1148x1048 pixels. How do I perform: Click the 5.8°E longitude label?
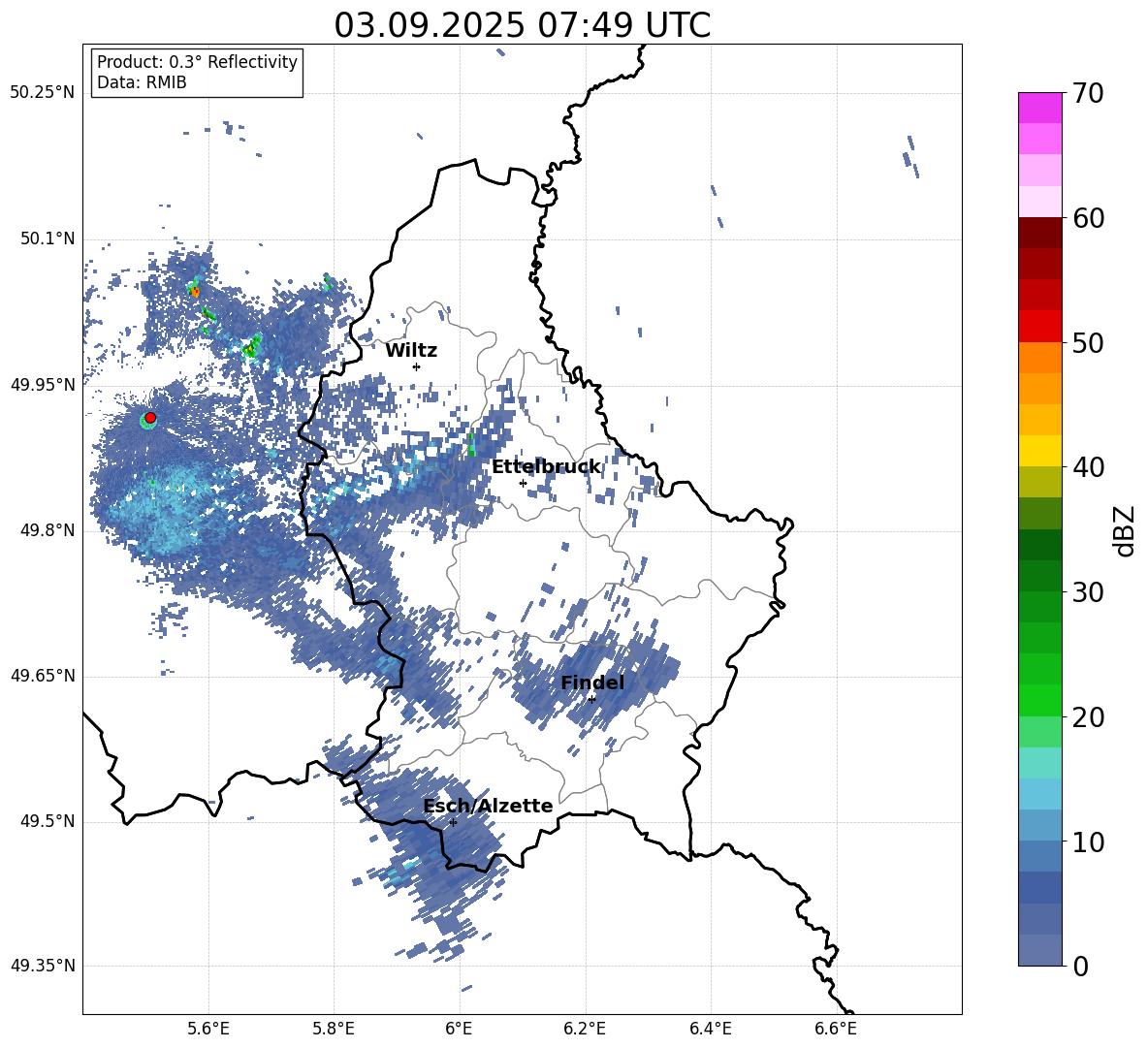334,1029
